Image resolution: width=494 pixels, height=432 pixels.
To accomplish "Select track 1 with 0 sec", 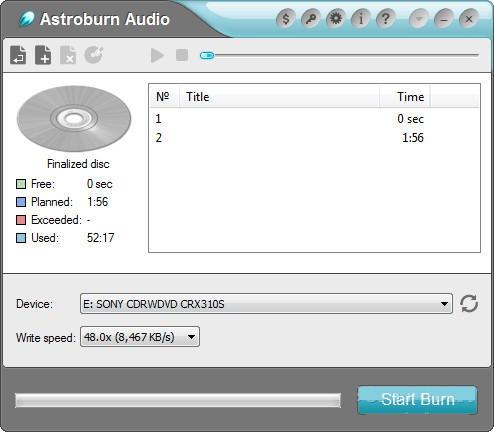I will [x=314, y=119].
